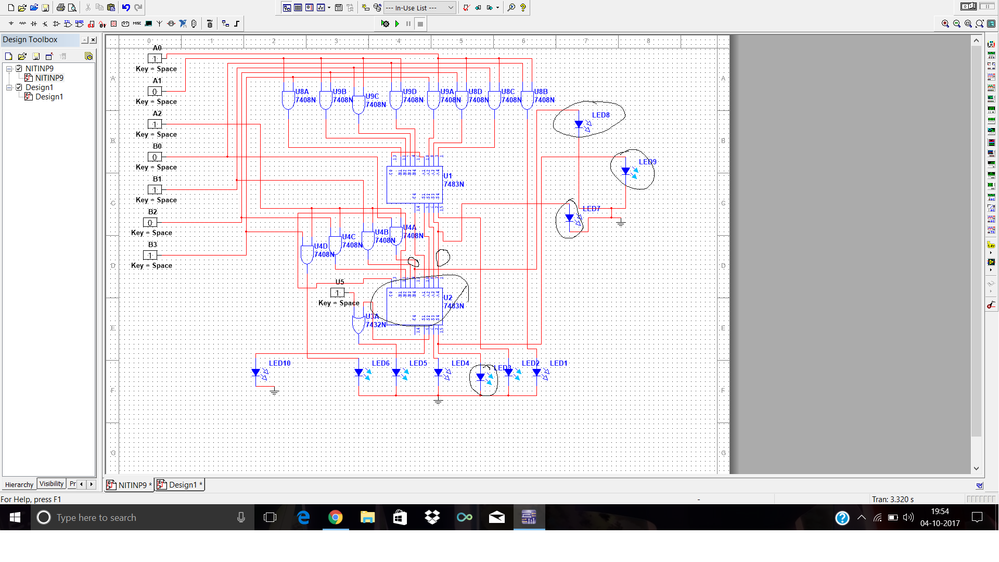Switch to the Hierarchy tab
This screenshot has width=999, height=562.
click(x=18, y=484)
